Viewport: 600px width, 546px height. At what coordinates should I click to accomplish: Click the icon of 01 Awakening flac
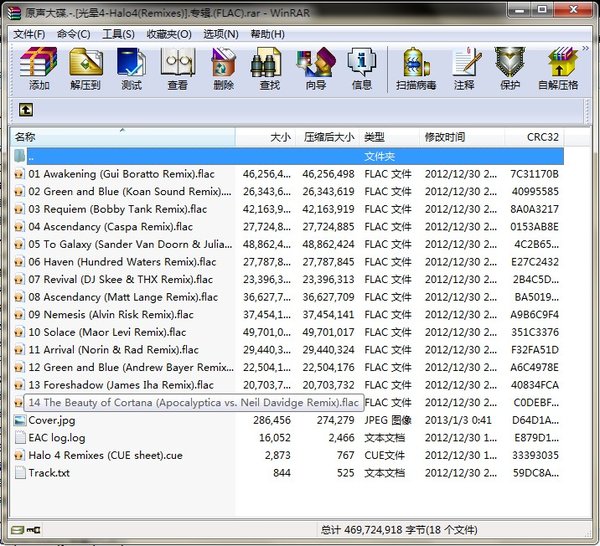(19, 174)
